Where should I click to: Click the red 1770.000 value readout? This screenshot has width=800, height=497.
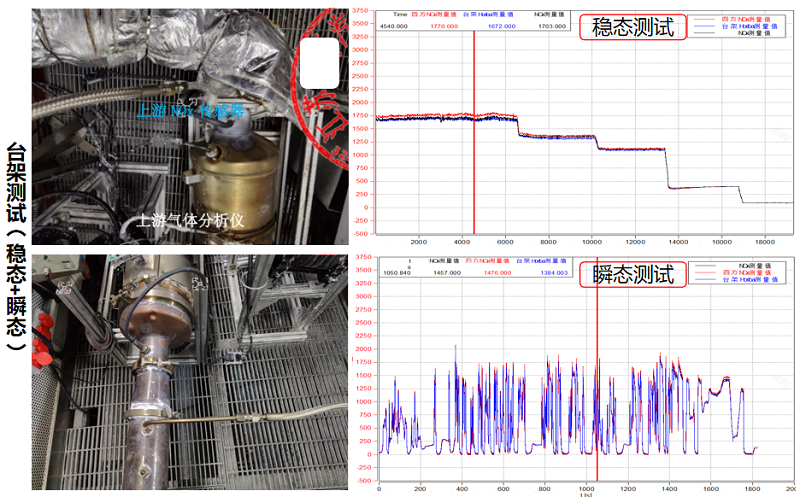pyautogui.click(x=444, y=26)
